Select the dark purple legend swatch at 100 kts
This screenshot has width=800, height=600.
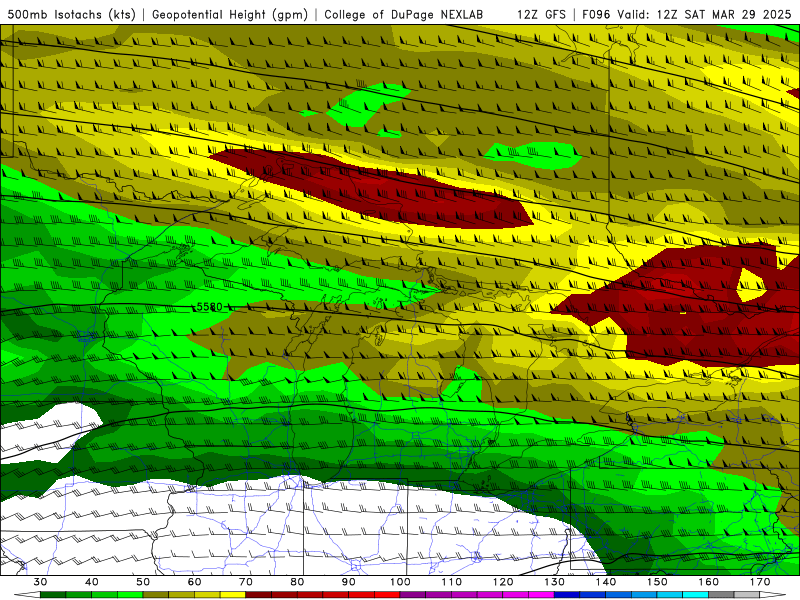(x=413, y=595)
